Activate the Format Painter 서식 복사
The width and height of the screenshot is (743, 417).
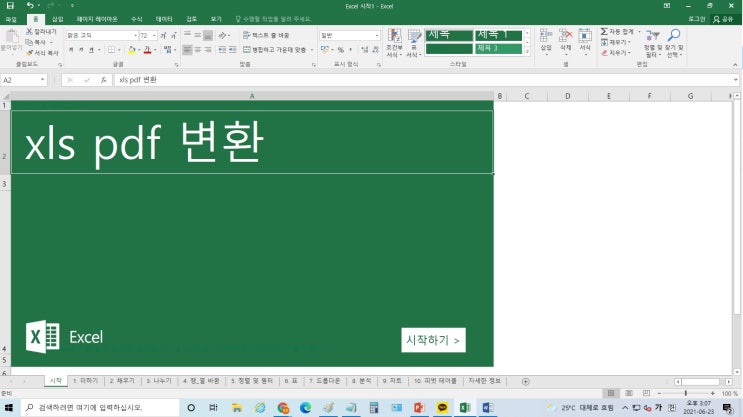click(x=42, y=53)
